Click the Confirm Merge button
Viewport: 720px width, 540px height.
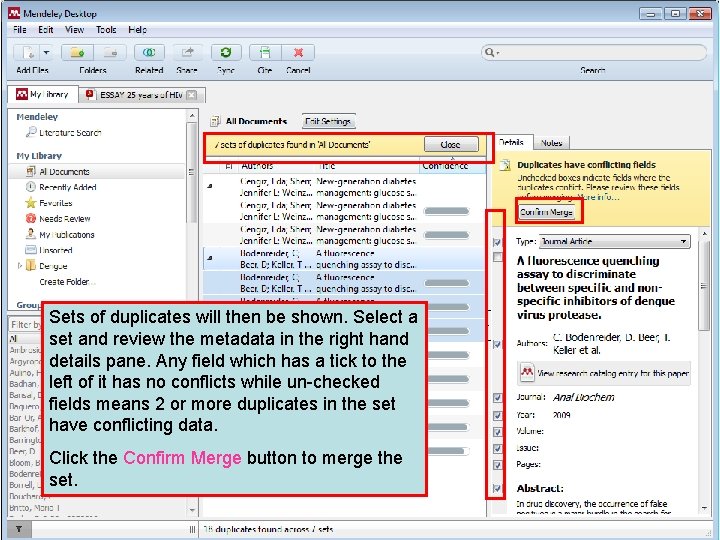click(546, 212)
